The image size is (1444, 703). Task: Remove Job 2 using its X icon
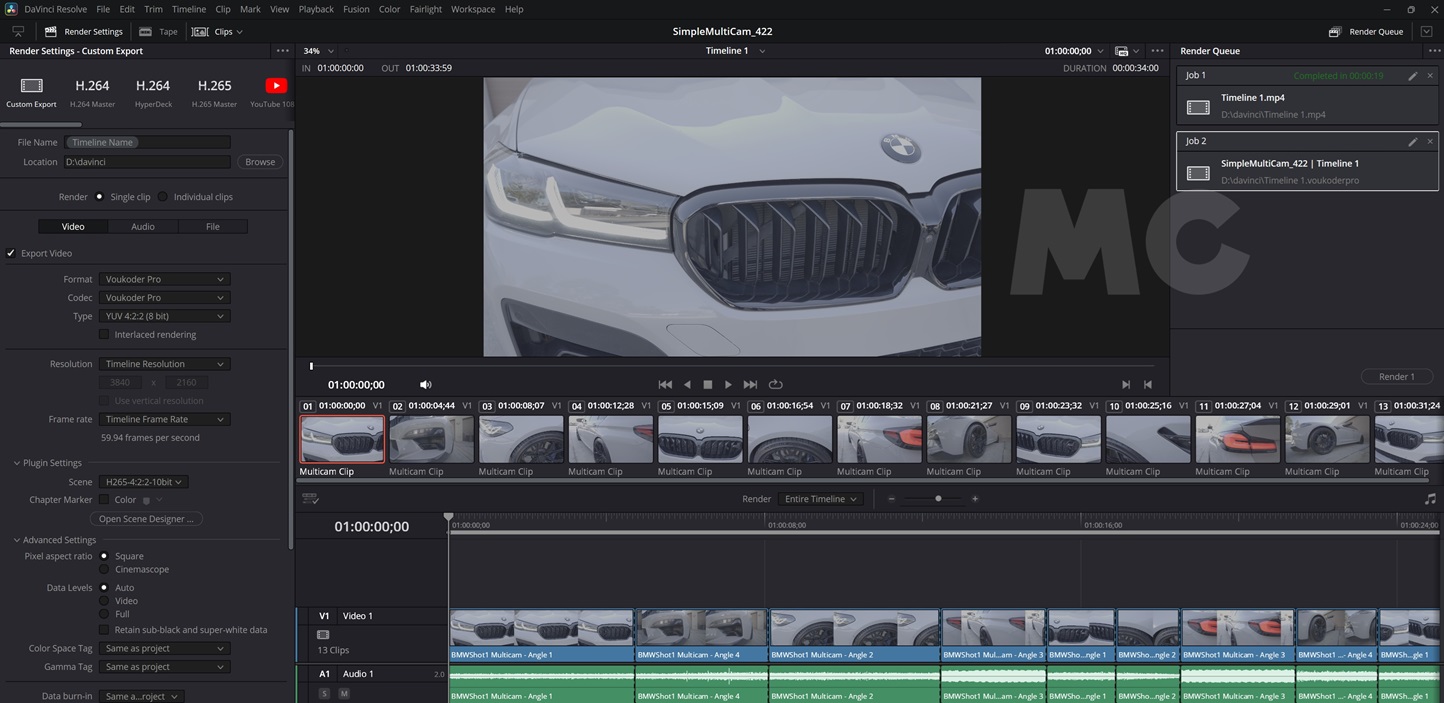pyautogui.click(x=1430, y=142)
